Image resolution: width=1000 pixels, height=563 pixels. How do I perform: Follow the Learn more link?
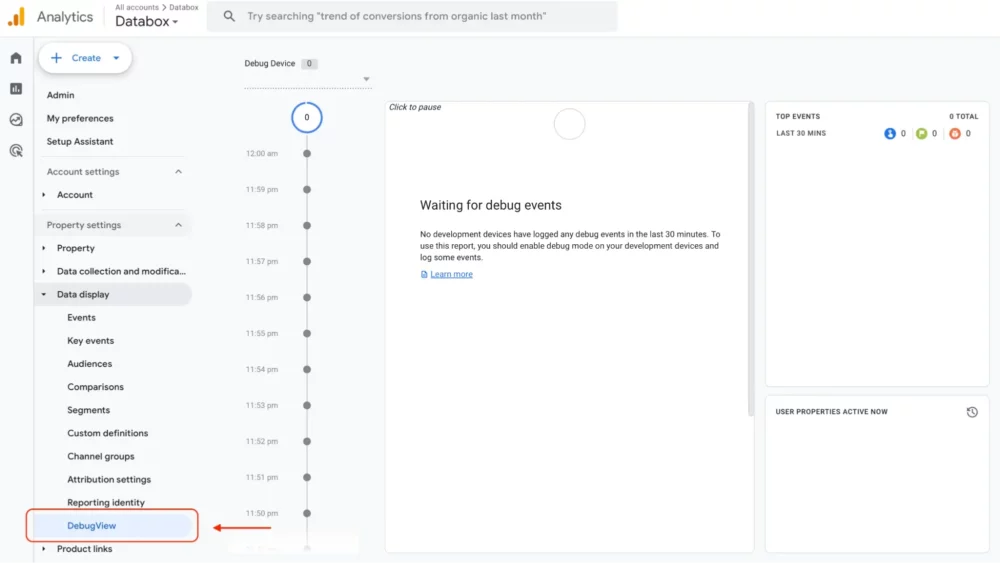point(451,274)
